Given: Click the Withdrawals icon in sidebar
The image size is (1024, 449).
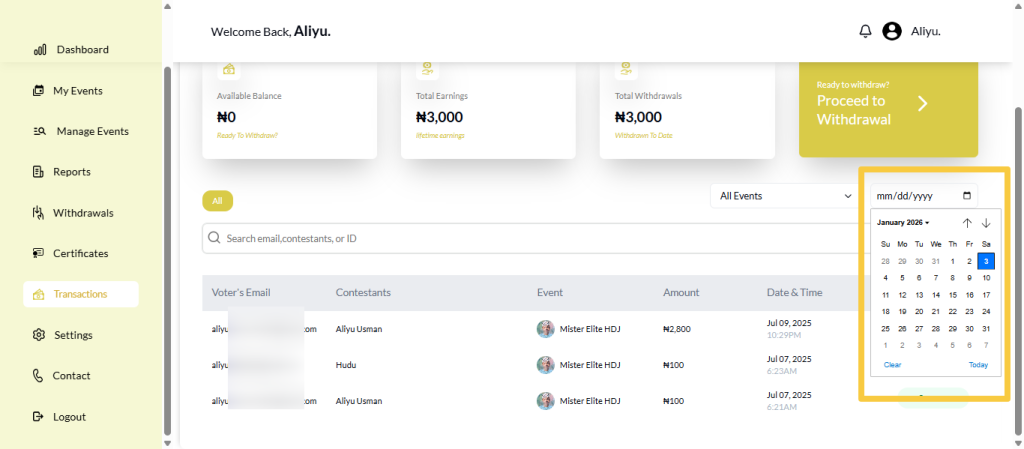Looking at the screenshot, I should [38, 213].
